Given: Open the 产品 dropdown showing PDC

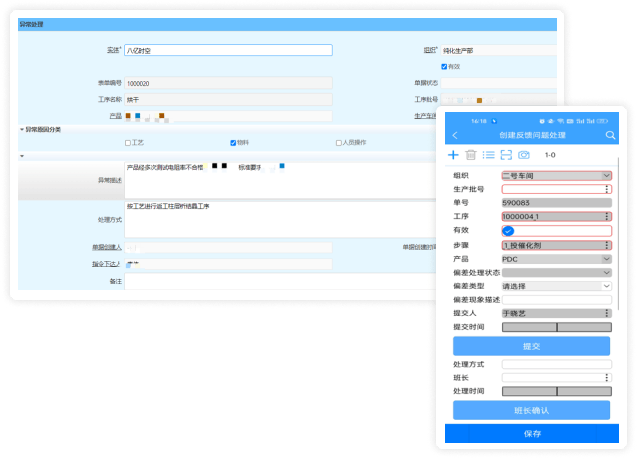Looking at the screenshot, I should point(556,259).
